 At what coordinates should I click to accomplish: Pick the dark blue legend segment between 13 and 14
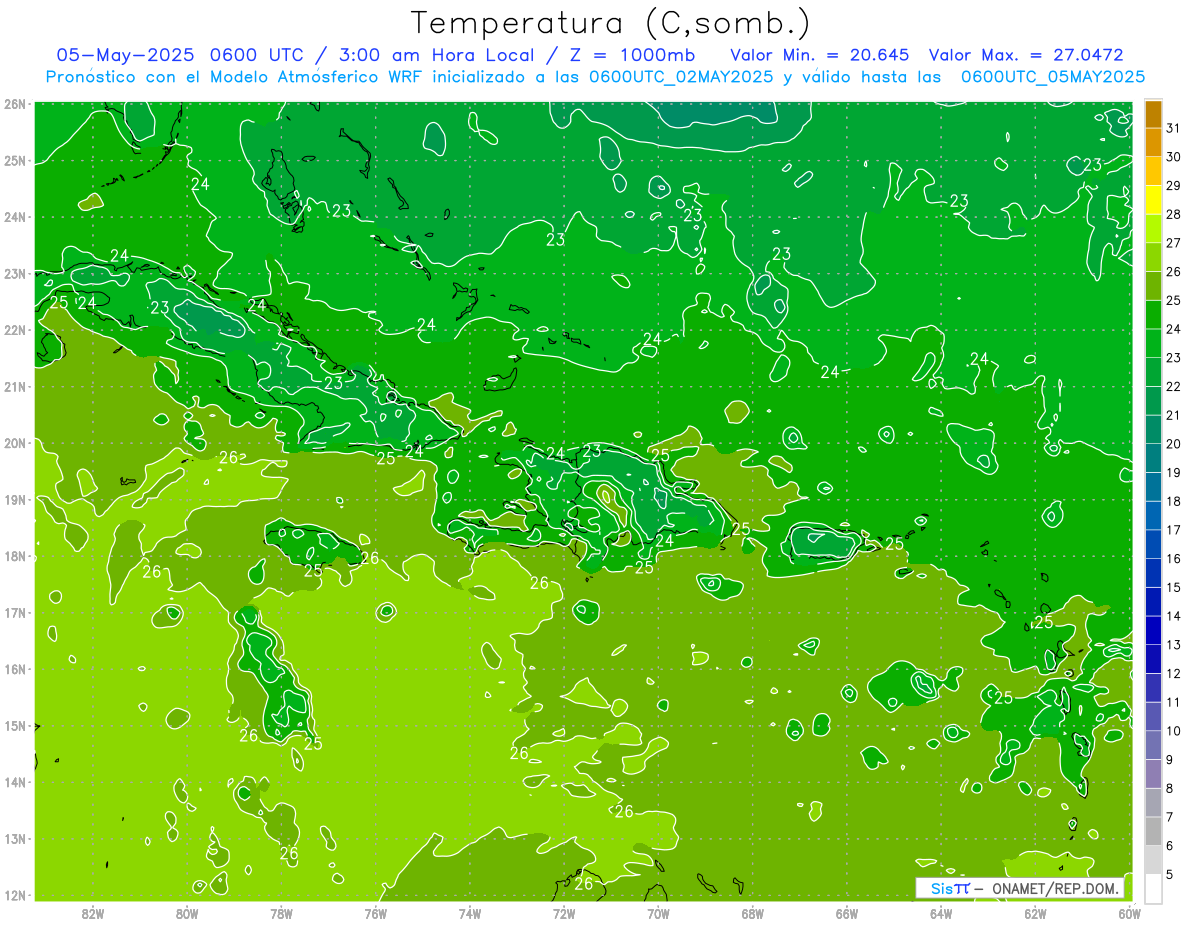tap(1153, 630)
